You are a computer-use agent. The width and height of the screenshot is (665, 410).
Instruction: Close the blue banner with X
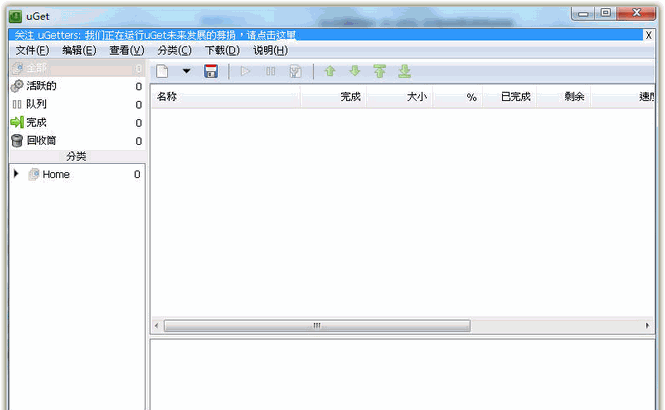tap(648, 35)
